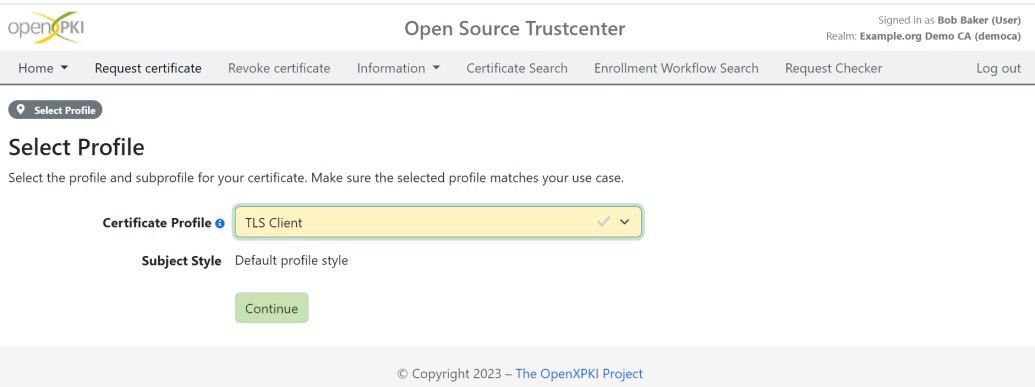The width and height of the screenshot is (1035, 387).
Task: Expand the Certificate Profile dropdown arrow
Action: (x=624, y=222)
